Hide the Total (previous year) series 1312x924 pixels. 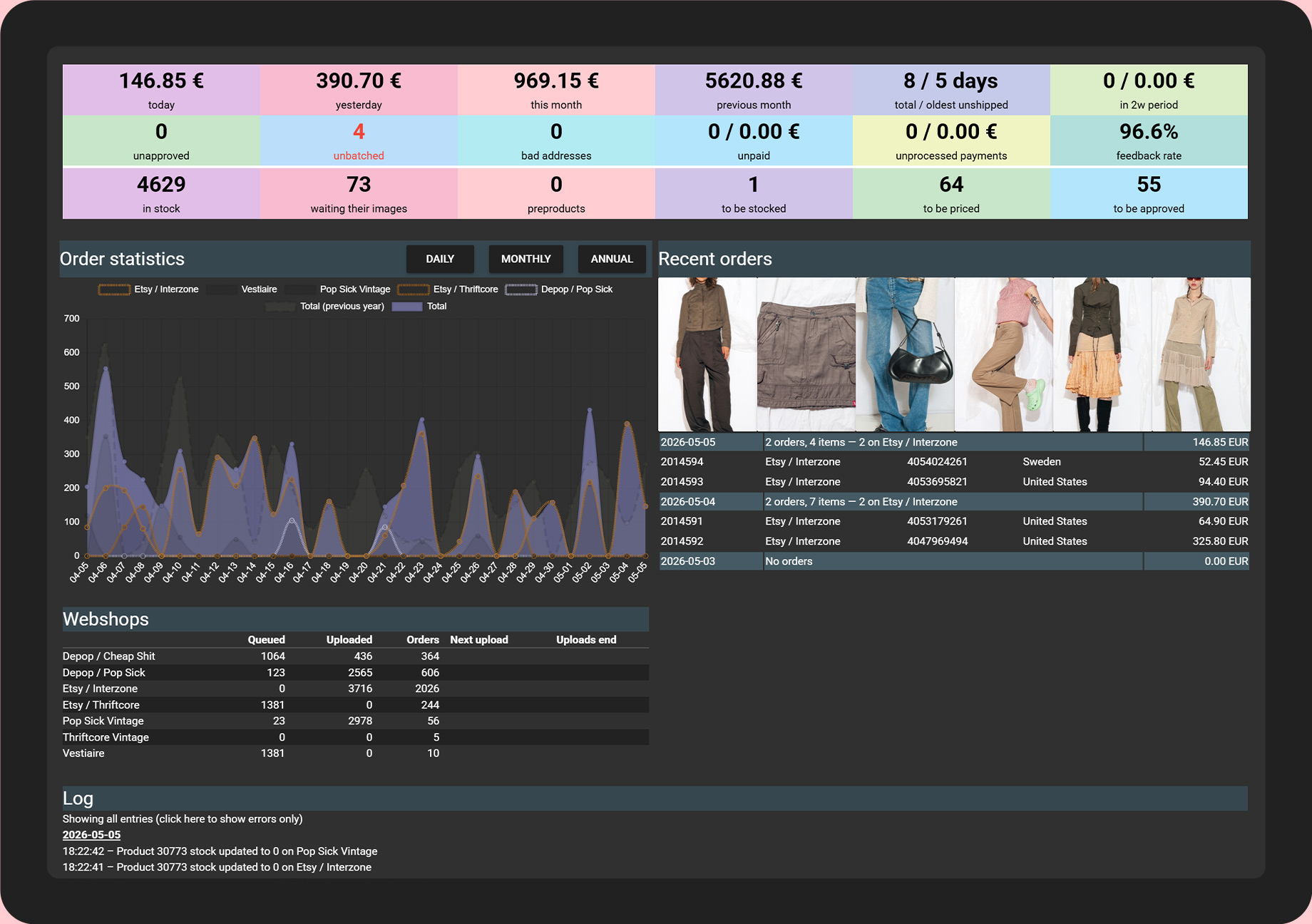point(325,307)
